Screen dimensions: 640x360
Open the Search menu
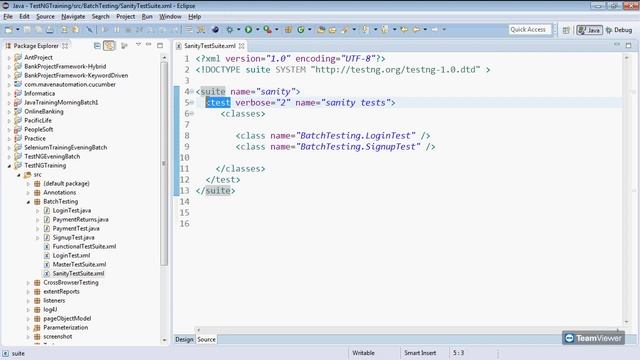click(100, 17)
